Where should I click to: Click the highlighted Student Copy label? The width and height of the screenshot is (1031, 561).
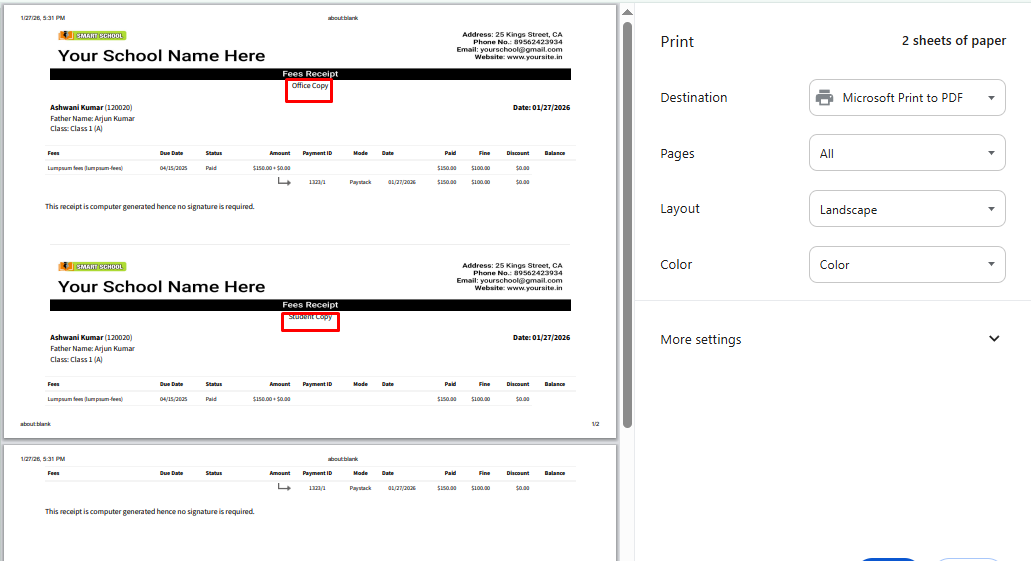tap(310, 317)
